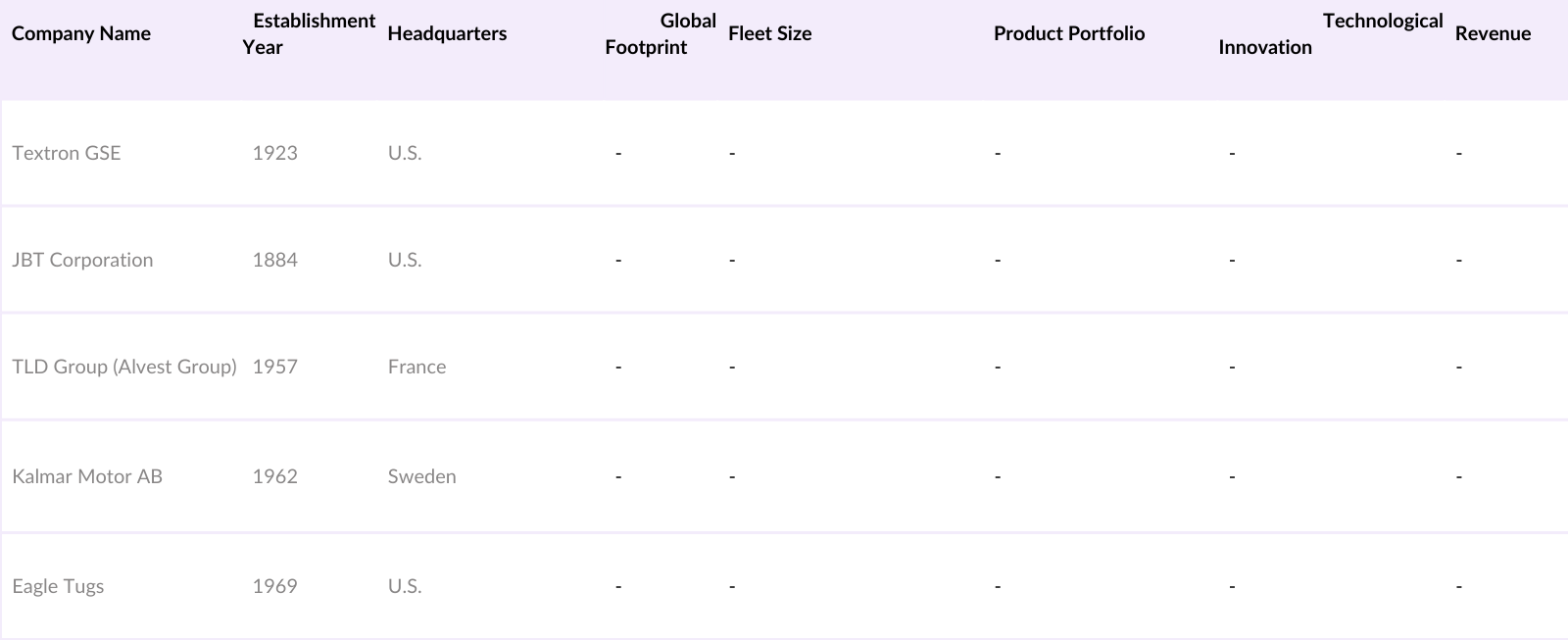Select the Kalmar Motor AB cell
The height and width of the screenshot is (640, 1568).
(x=87, y=476)
